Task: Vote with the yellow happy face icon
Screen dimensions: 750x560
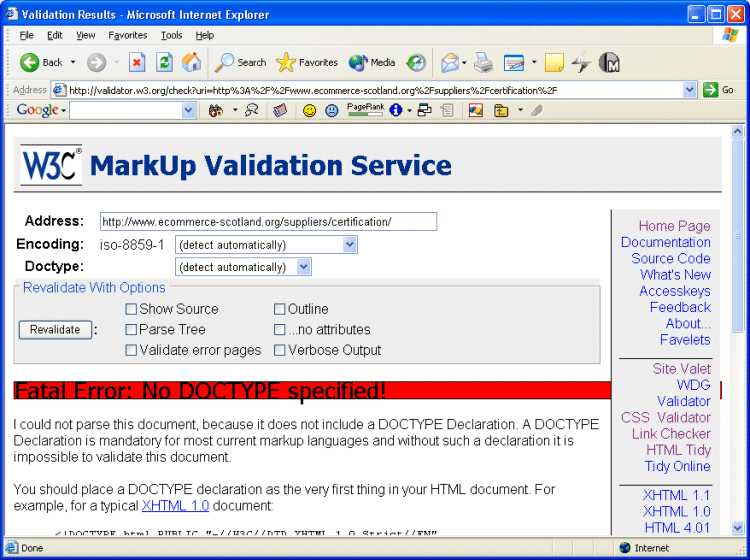Action: [310, 111]
